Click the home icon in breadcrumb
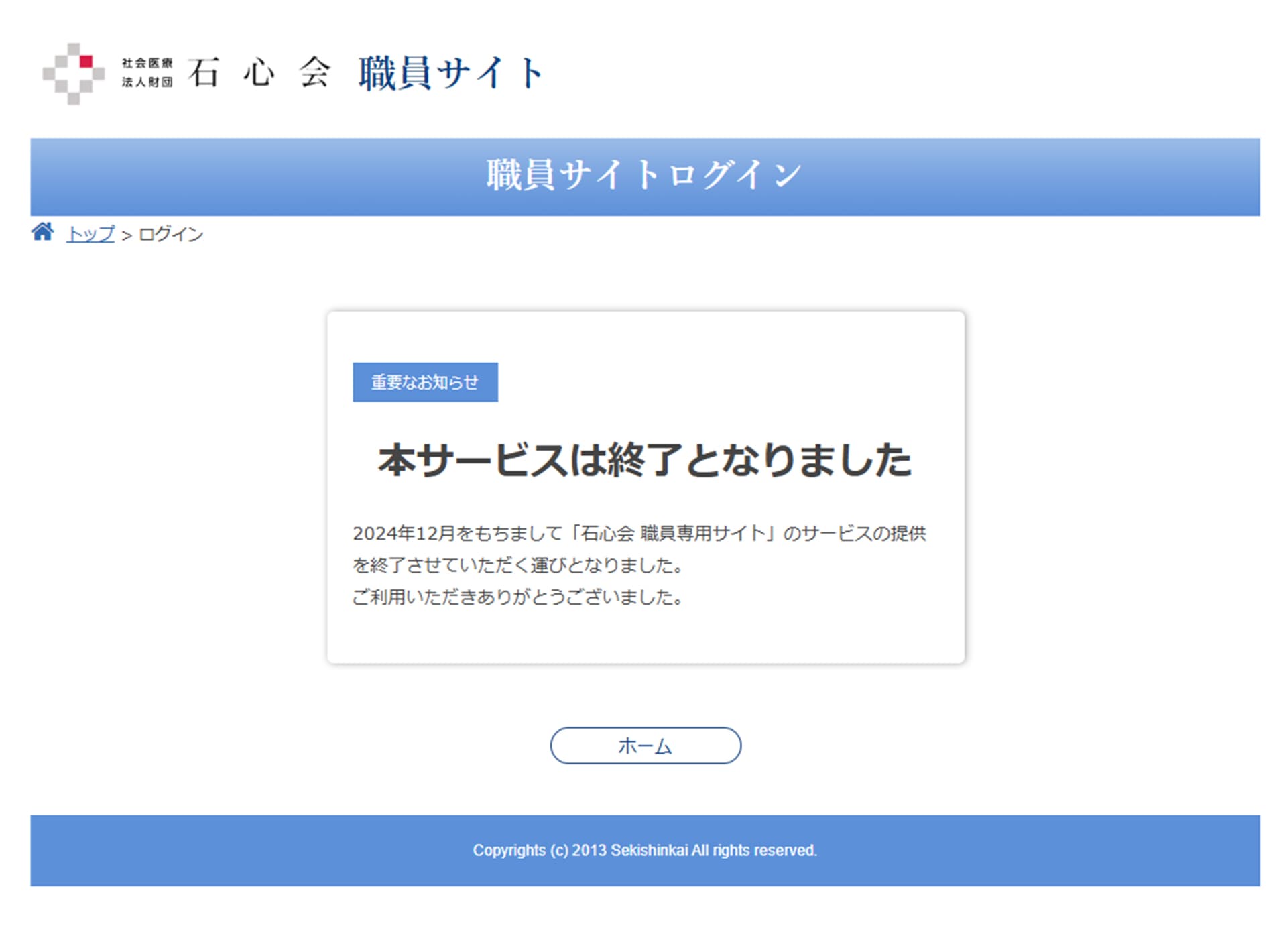The width and height of the screenshot is (1287, 952). 42,232
